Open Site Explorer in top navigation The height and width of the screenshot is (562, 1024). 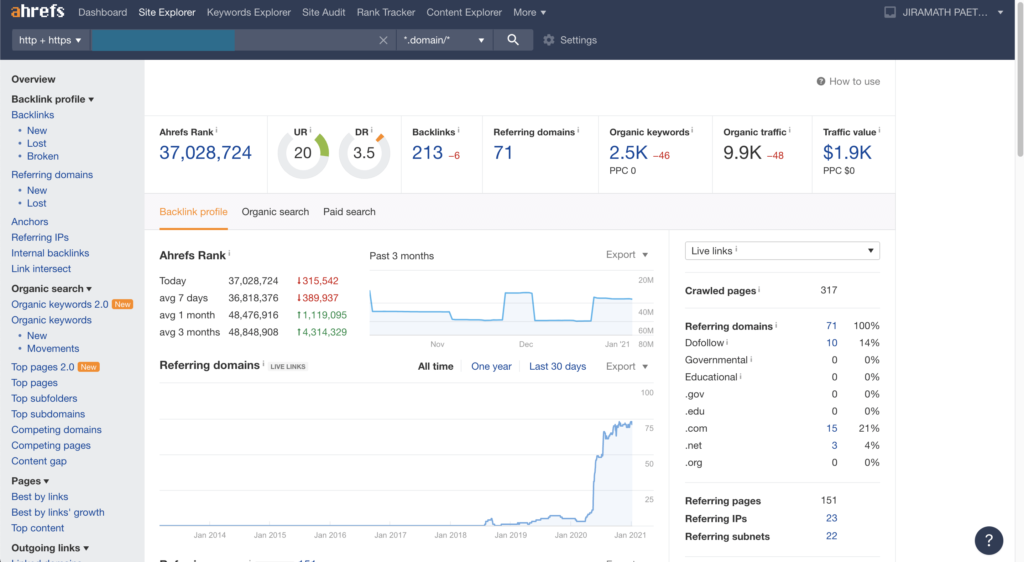pyautogui.click(x=167, y=12)
